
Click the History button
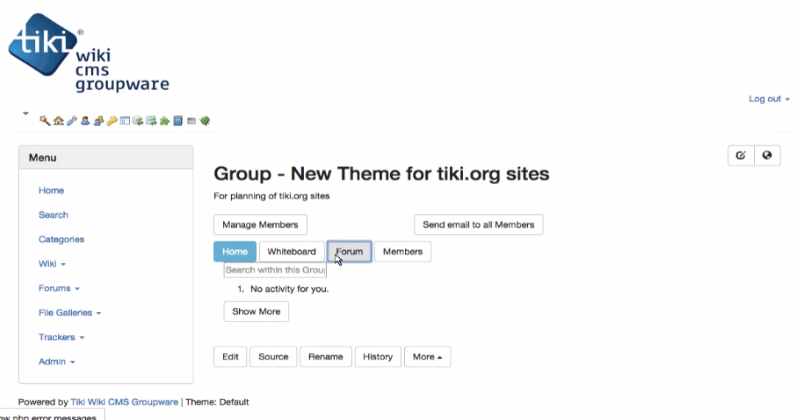coord(378,357)
